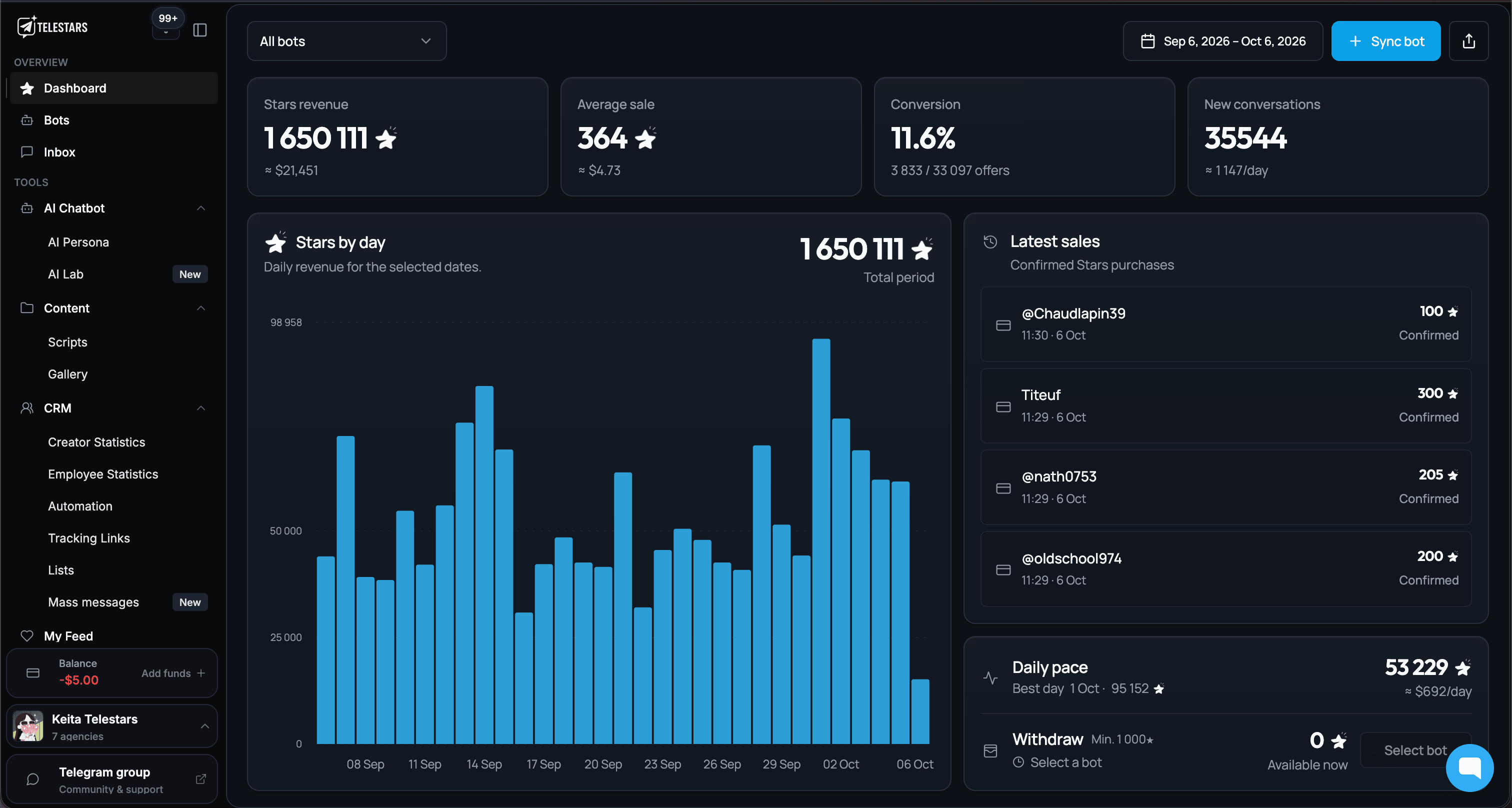
Task: Click the export share icon
Action: 1468,41
